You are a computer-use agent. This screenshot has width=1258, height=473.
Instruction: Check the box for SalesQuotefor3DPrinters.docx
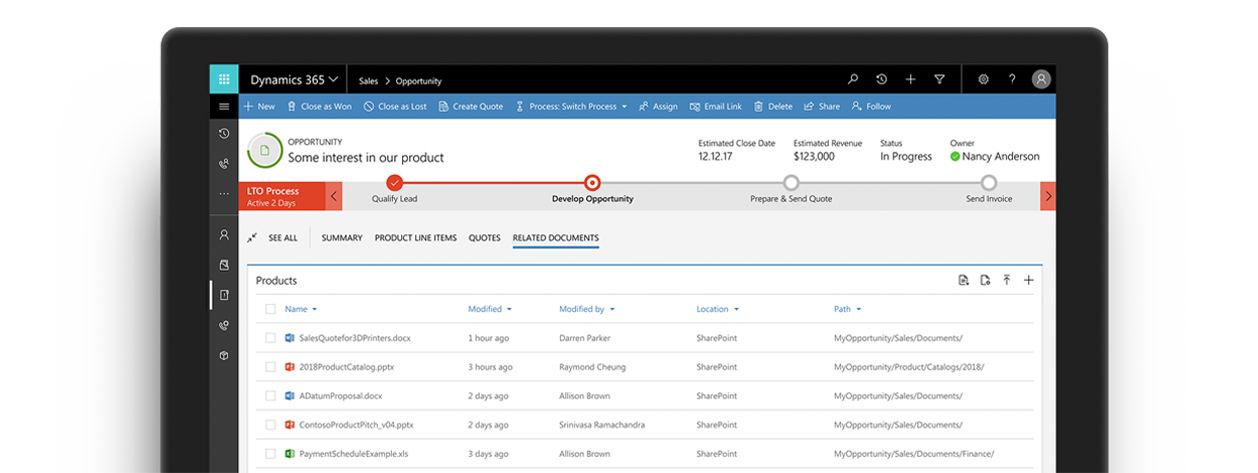coord(270,338)
